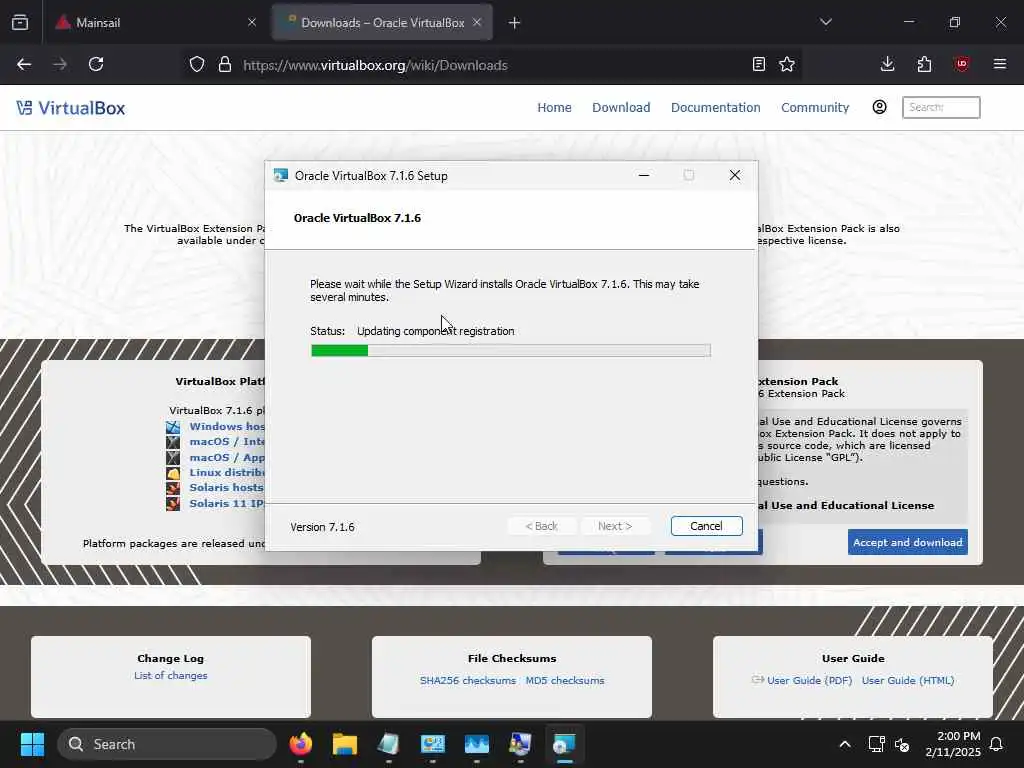The image size is (1024, 768).
Task: Reload the current page
Action: [96, 64]
